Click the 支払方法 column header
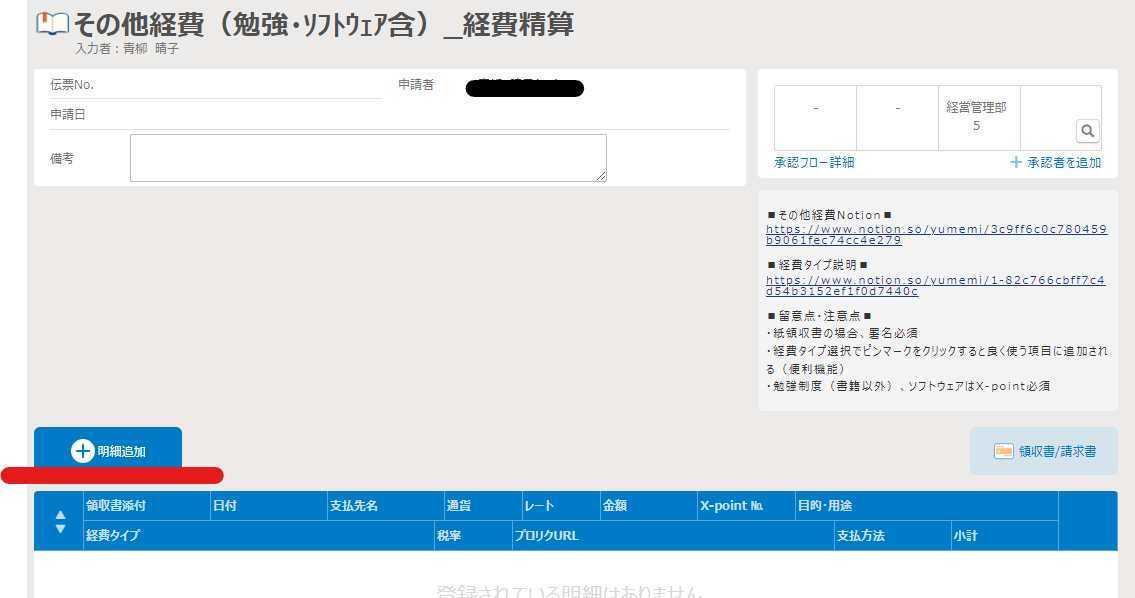The image size is (1135, 598). click(860, 536)
